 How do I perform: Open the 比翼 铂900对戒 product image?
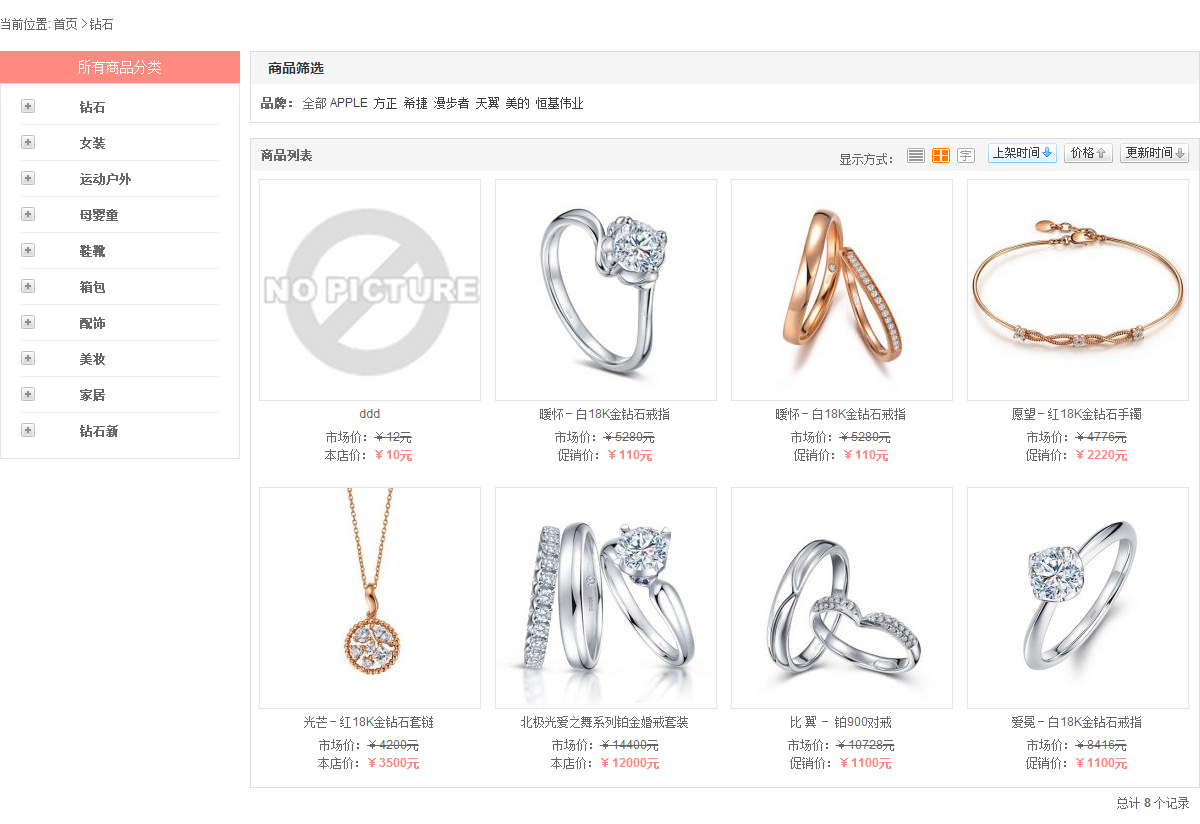coord(842,598)
